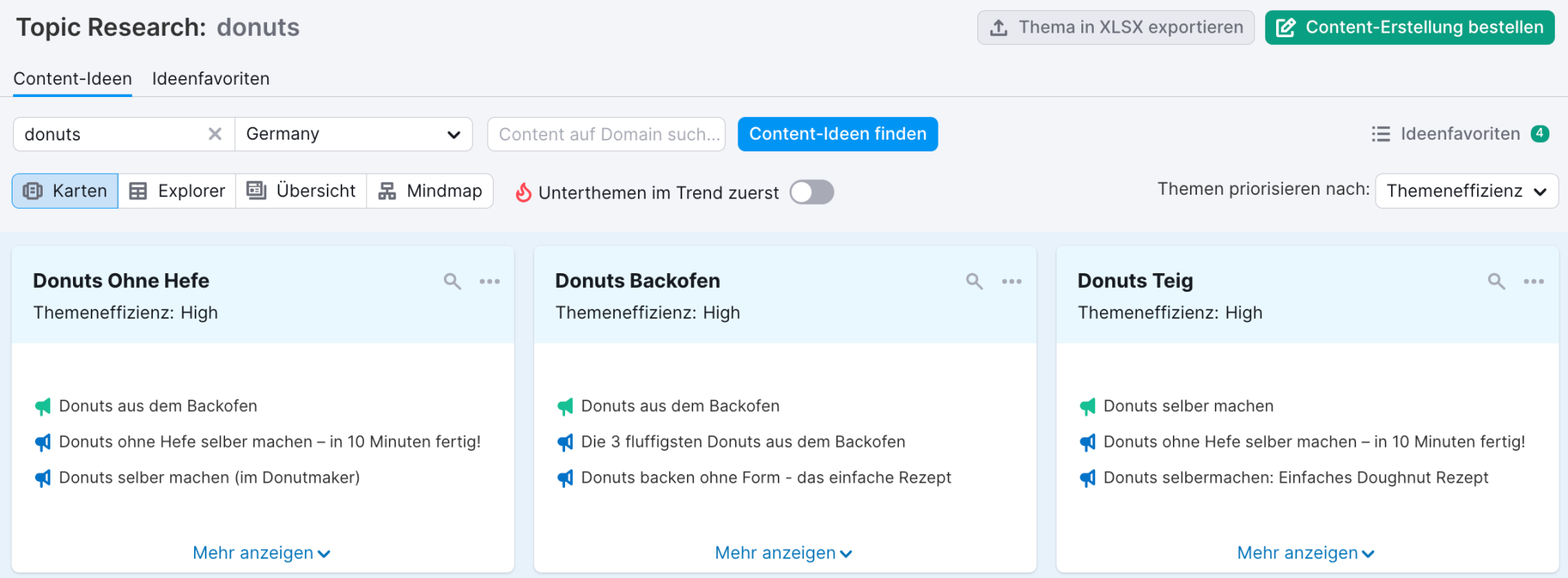This screenshot has height=578, width=1568.
Task: Click Donuts Teig card title
Action: click(1136, 281)
